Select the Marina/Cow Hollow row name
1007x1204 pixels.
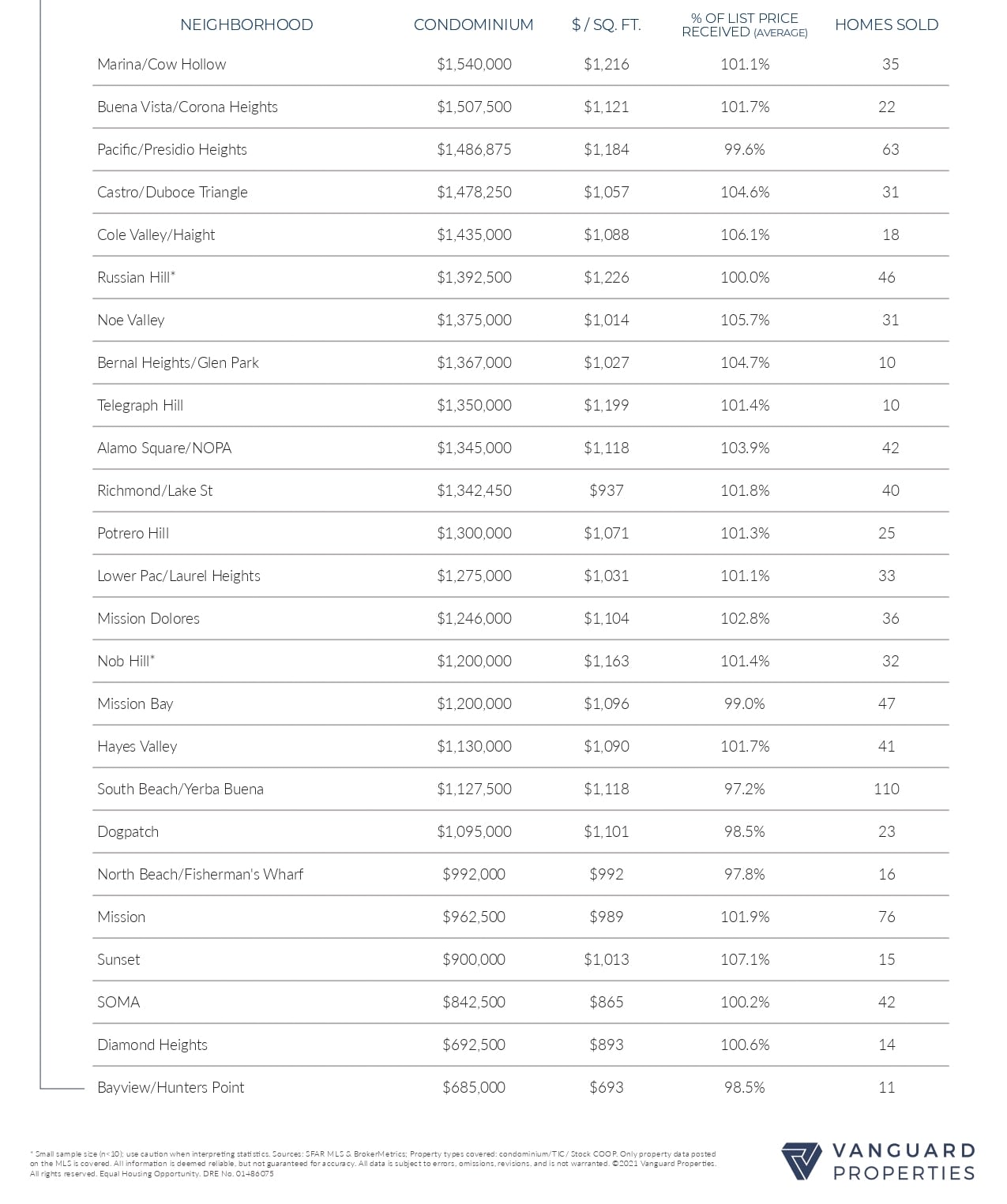pyautogui.click(x=162, y=64)
